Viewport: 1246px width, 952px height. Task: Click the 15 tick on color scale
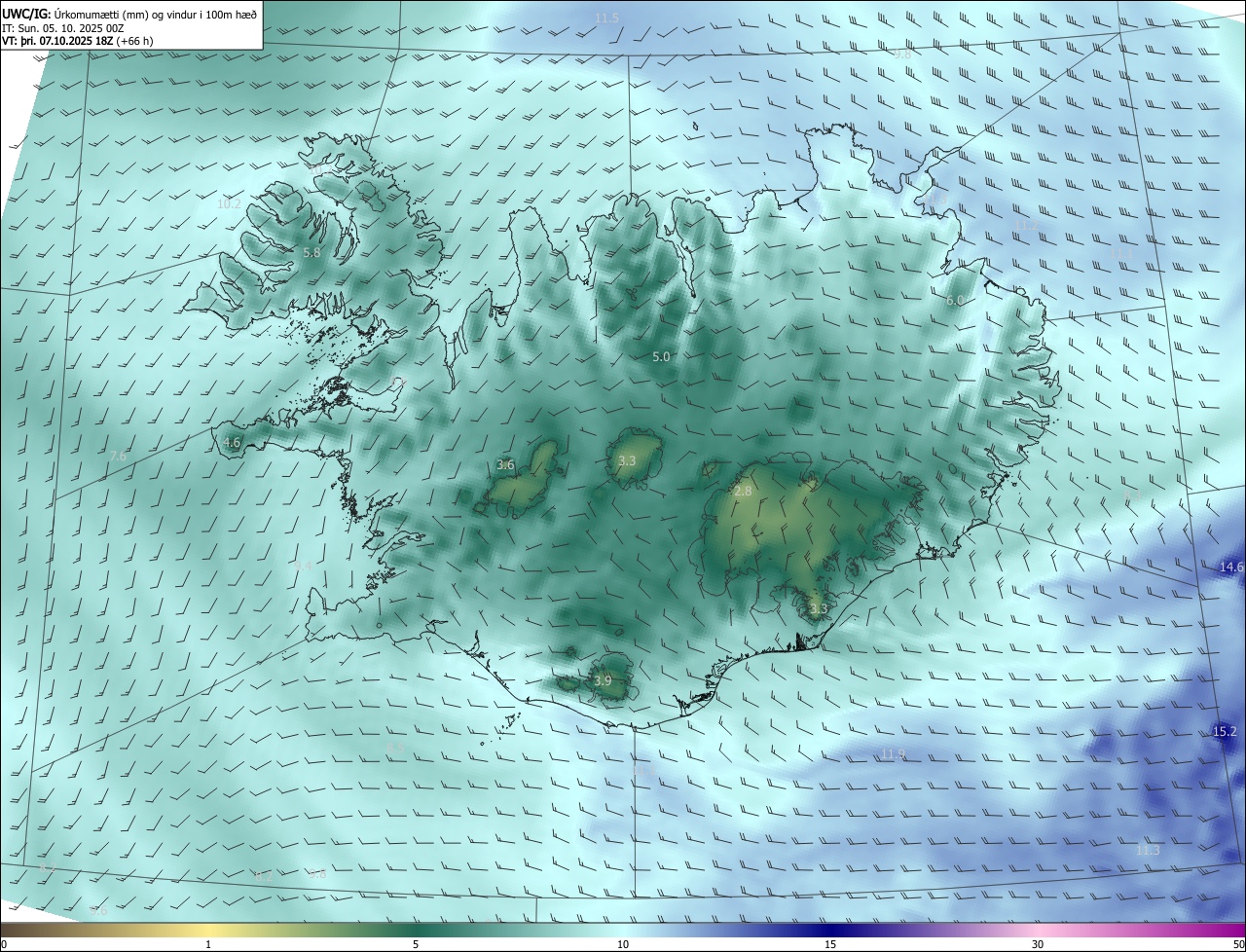(x=830, y=944)
